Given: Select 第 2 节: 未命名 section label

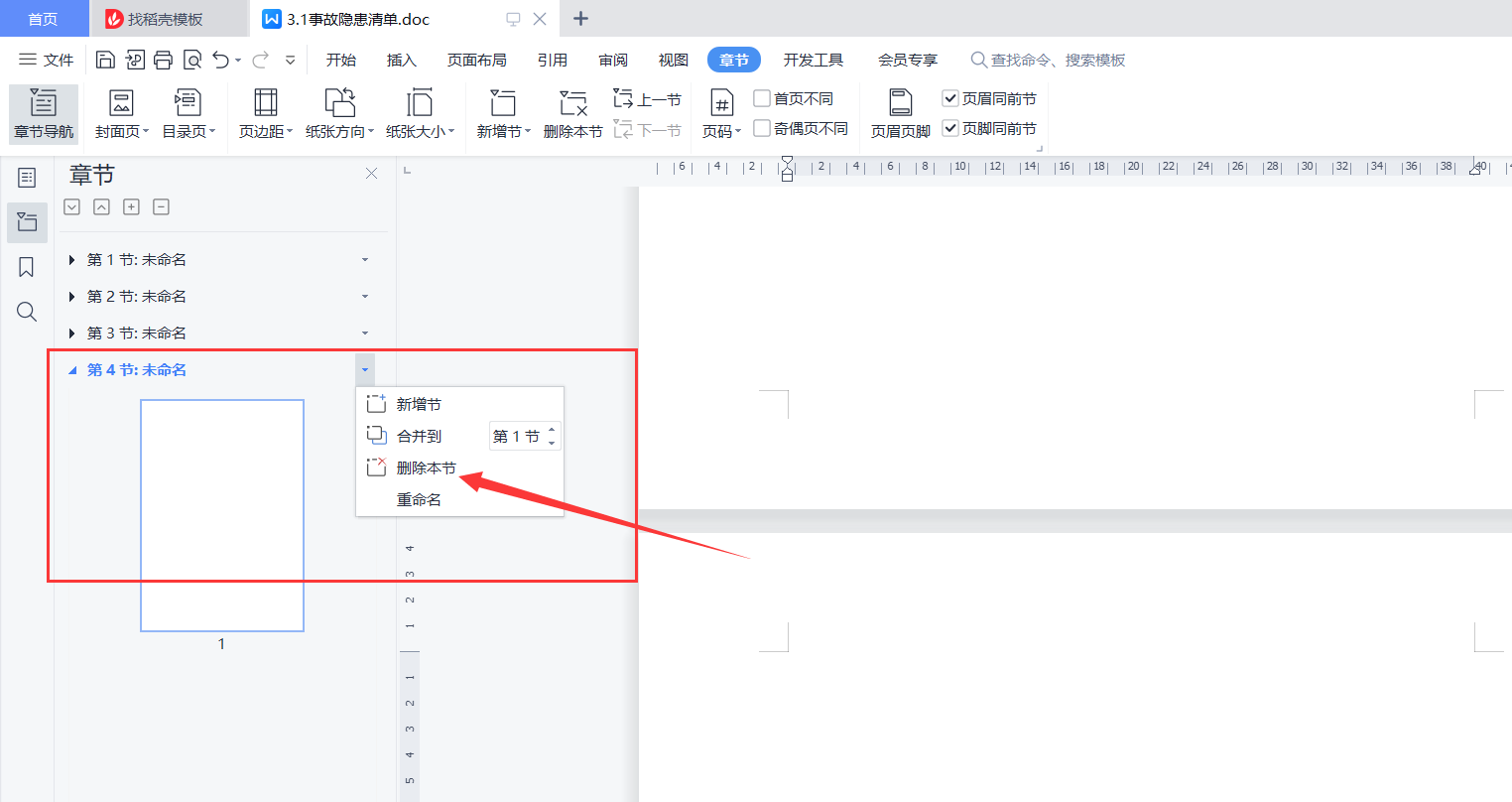Looking at the screenshot, I should (x=137, y=297).
